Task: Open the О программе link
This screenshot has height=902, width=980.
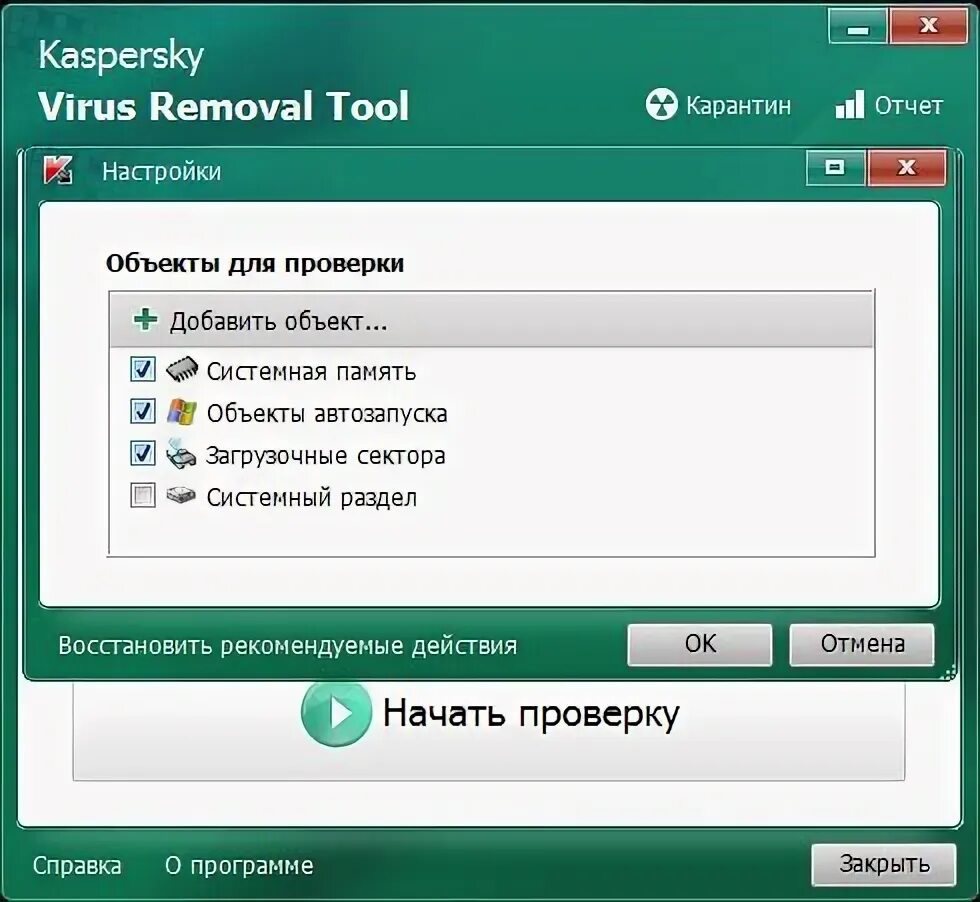Action: click(239, 866)
